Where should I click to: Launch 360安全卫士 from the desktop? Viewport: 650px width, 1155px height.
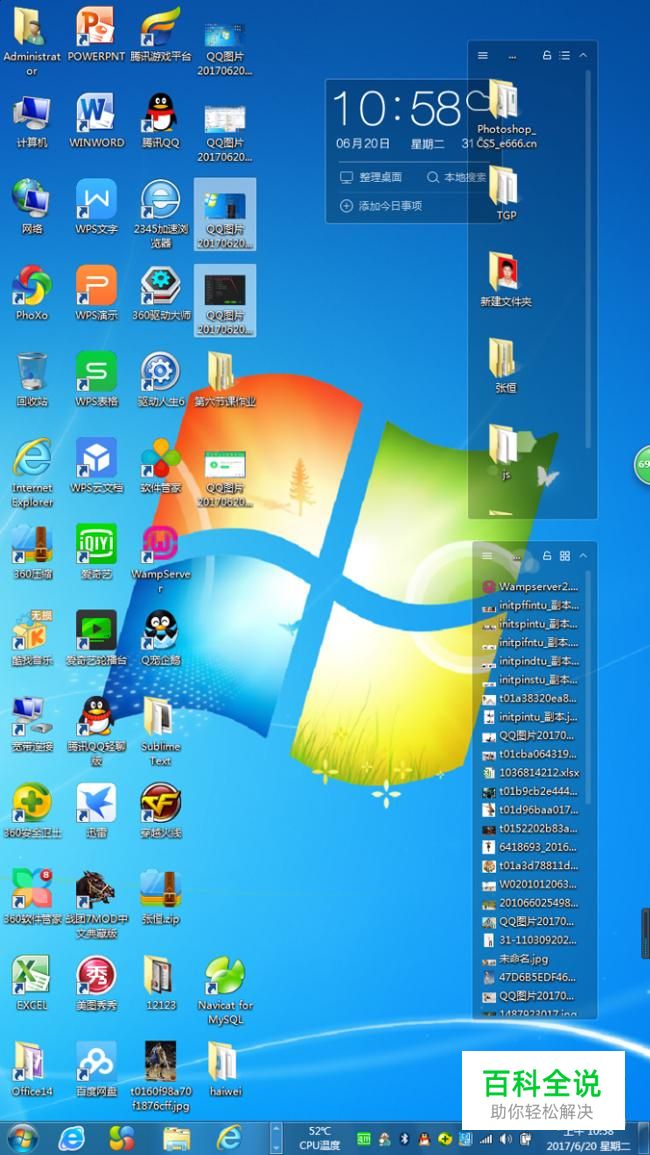(x=32, y=810)
